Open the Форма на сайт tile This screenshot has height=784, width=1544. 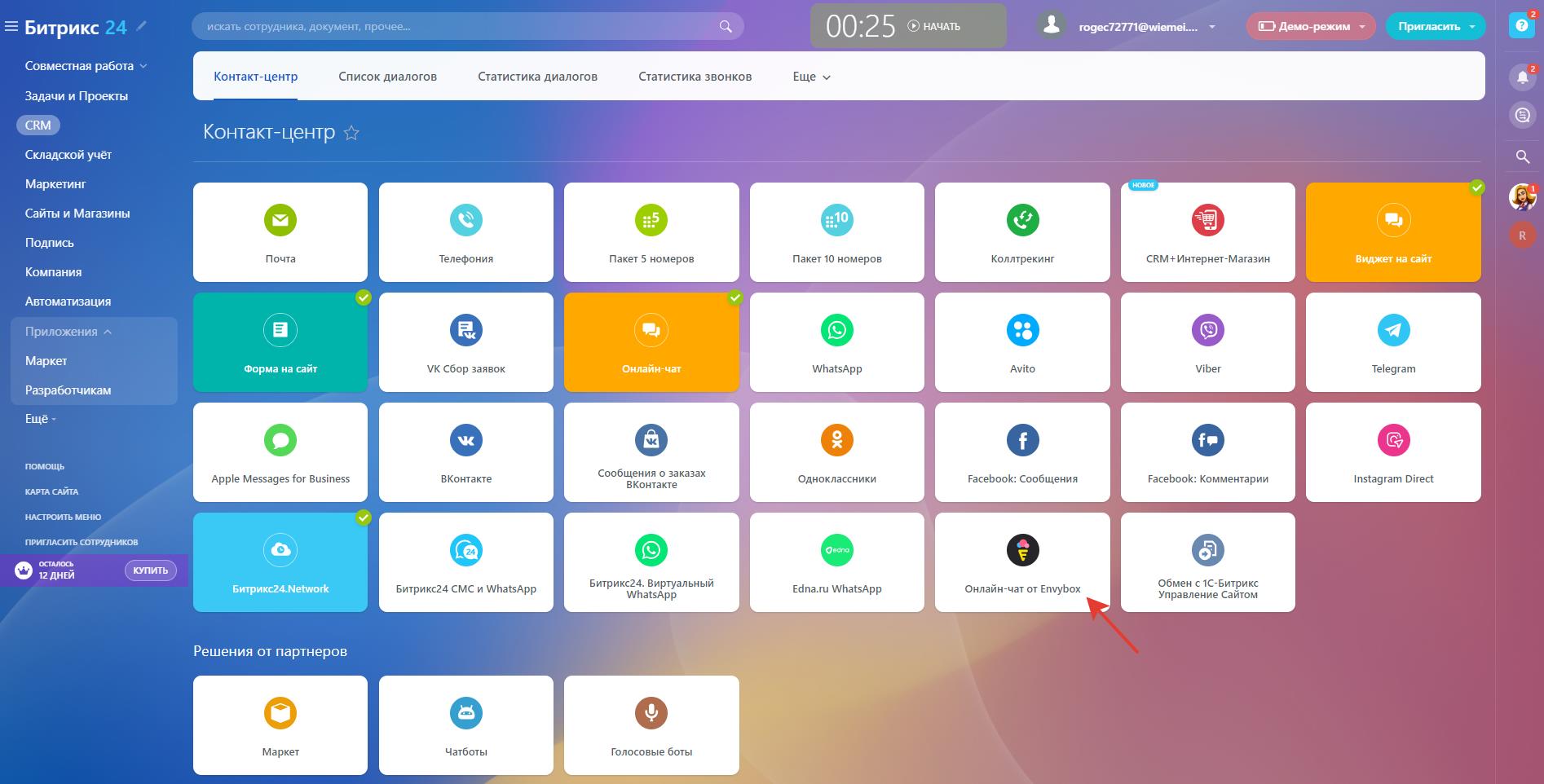click(x=280, y=342)
